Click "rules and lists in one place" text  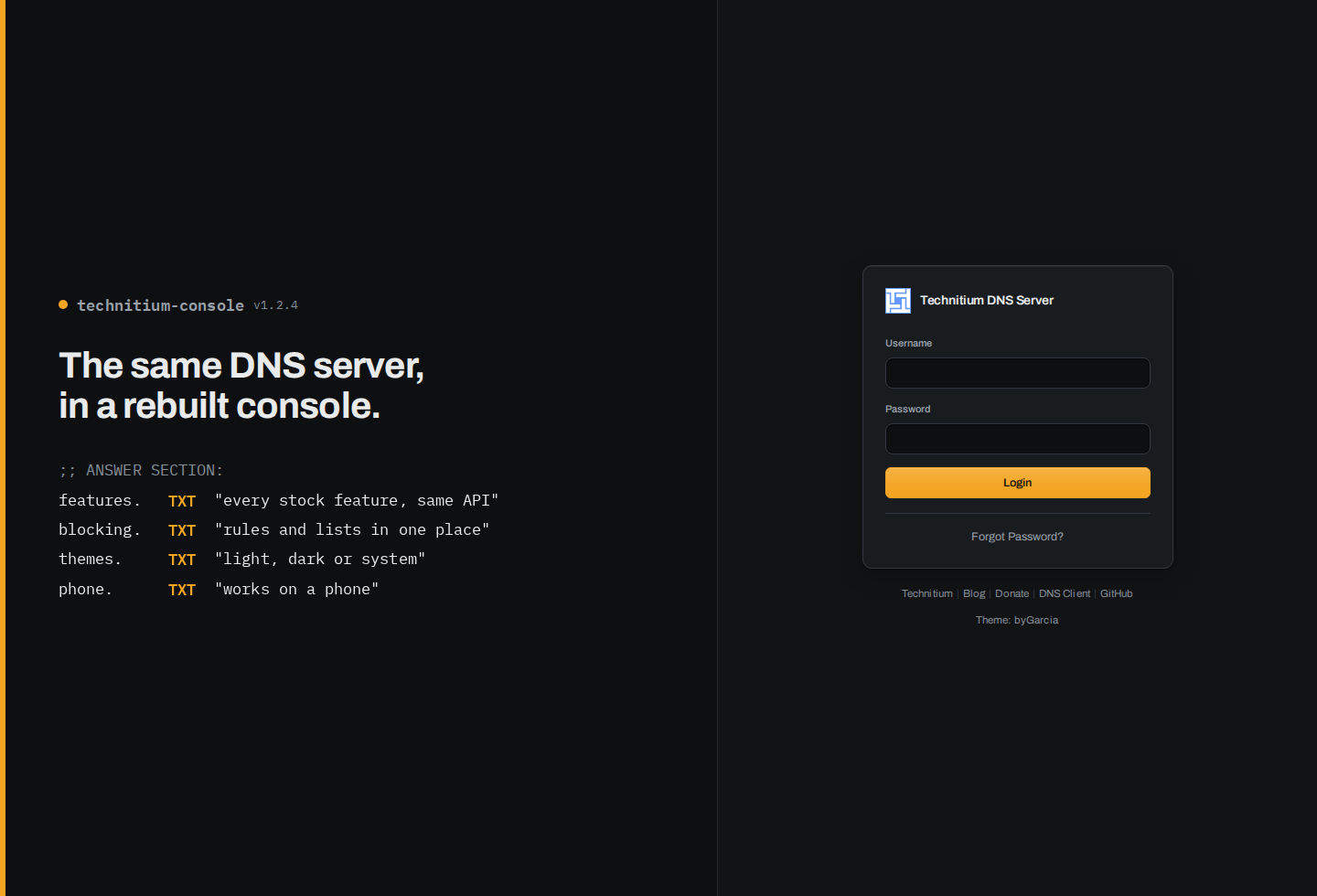click(x=352, y=529)
